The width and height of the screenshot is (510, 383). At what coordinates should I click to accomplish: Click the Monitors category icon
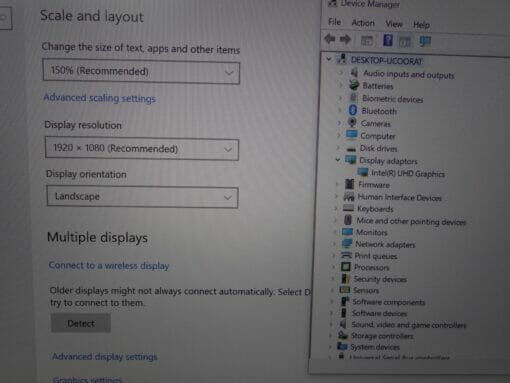pos(347,232)
